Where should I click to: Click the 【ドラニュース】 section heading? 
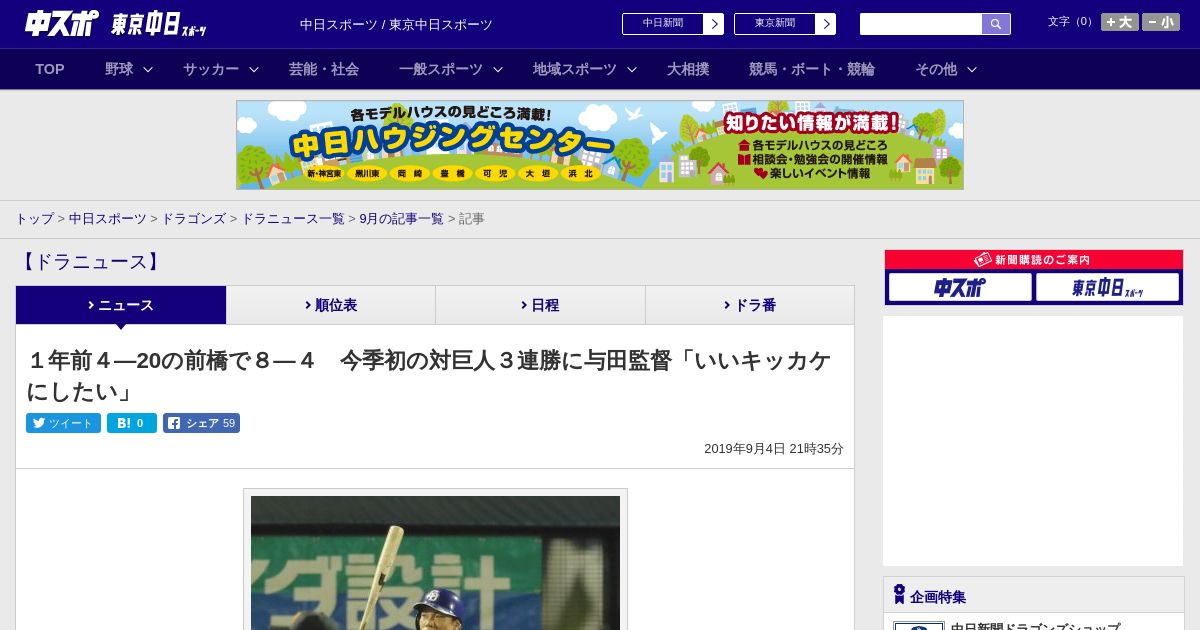pos(90,262)
